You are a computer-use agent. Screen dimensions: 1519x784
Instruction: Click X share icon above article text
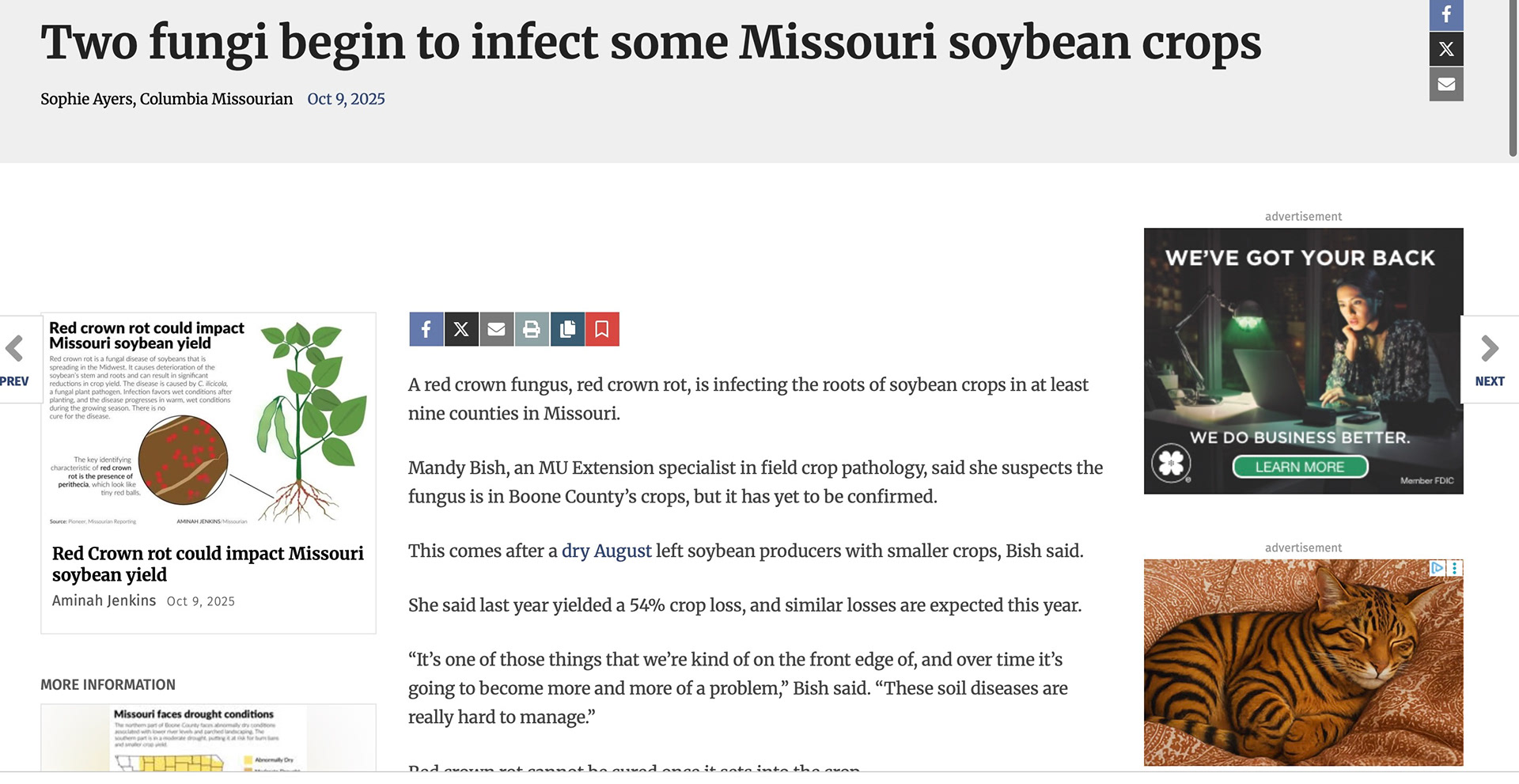tap(461, 329)
